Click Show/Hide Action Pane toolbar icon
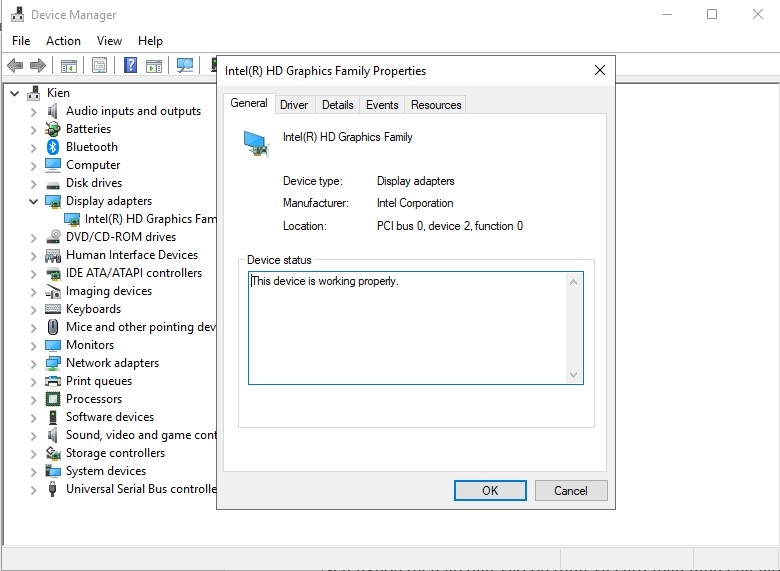This screenshot has width=780, height=571. pos(154,65)
